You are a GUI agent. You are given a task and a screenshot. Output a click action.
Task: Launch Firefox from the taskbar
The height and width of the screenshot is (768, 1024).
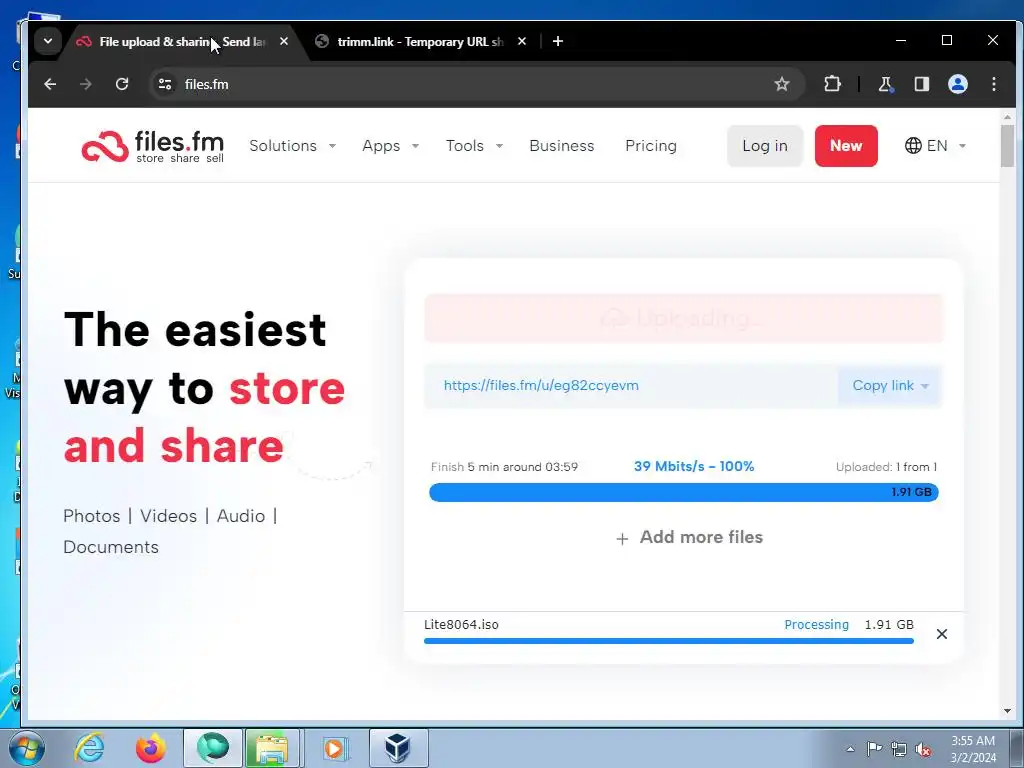click(x=150, y=748)
